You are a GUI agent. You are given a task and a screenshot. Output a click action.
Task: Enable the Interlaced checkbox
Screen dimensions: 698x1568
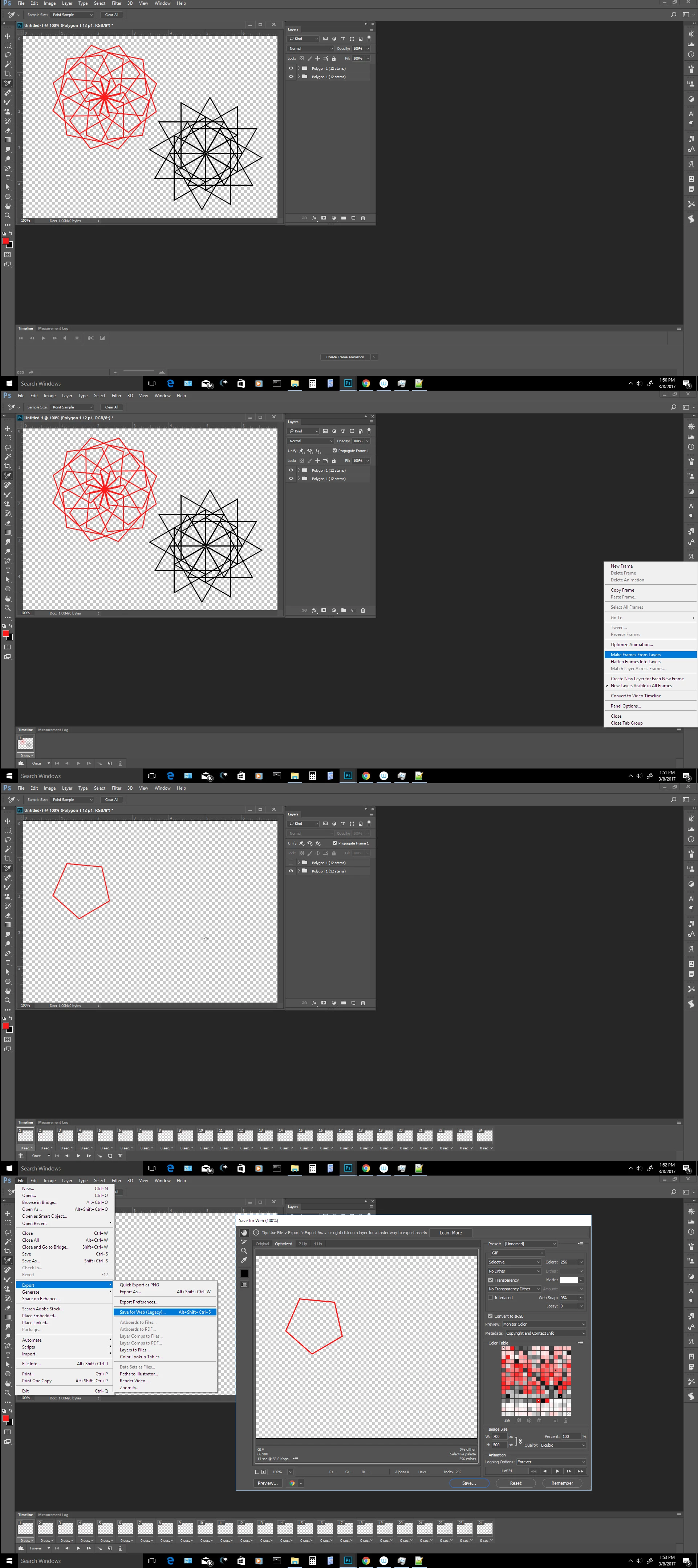(x=491, y=1298)
